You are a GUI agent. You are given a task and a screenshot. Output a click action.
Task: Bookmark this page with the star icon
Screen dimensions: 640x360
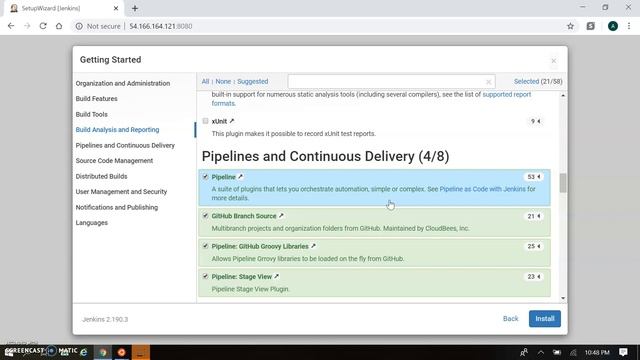click(570, 26)
